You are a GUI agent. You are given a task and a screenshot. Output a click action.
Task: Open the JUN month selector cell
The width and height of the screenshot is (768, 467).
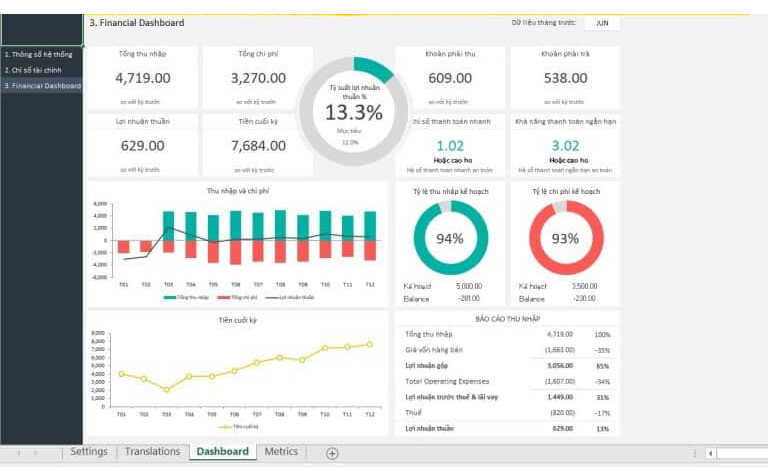pos(602,23)
